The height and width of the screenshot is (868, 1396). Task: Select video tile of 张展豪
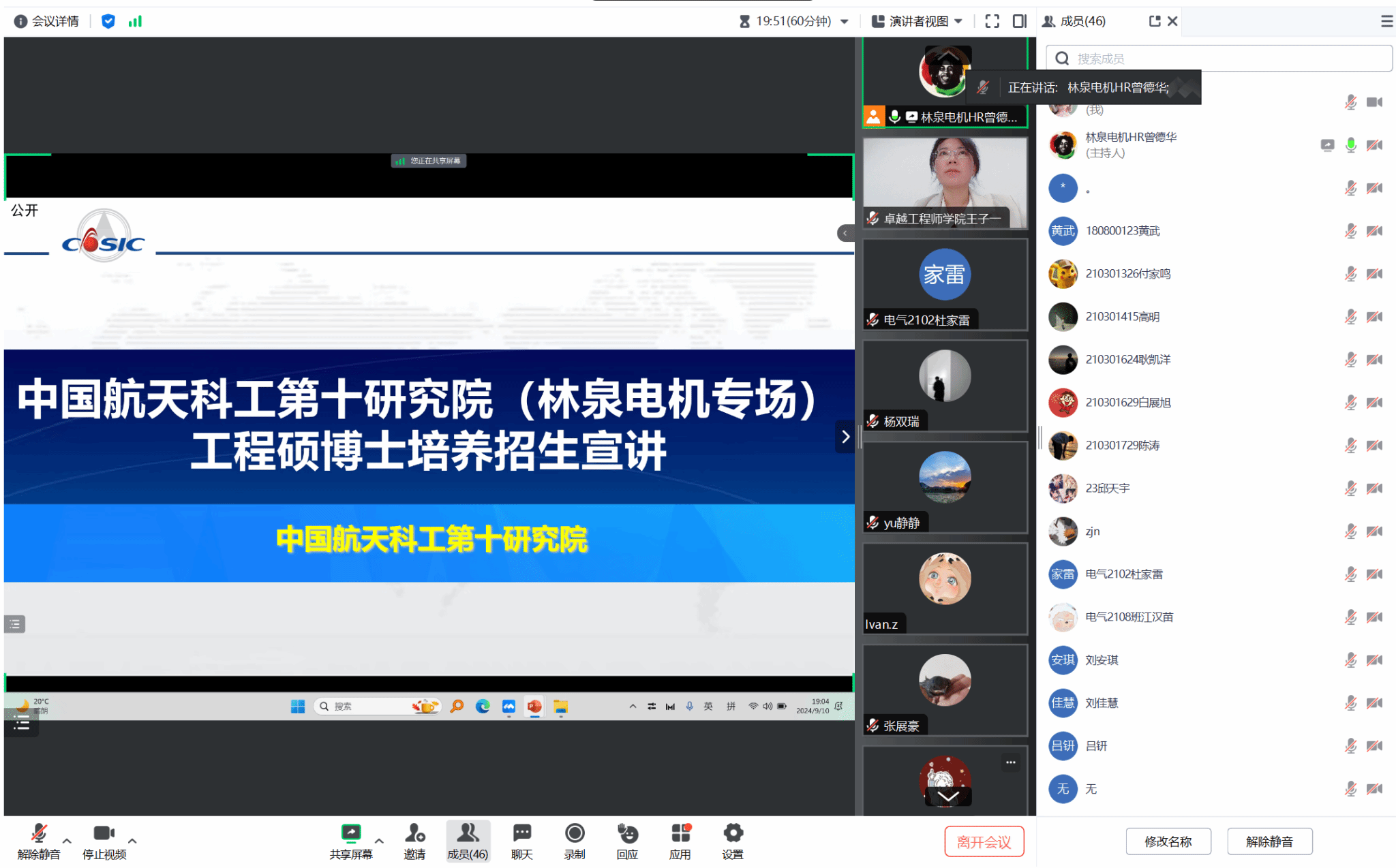coord(945,691)
